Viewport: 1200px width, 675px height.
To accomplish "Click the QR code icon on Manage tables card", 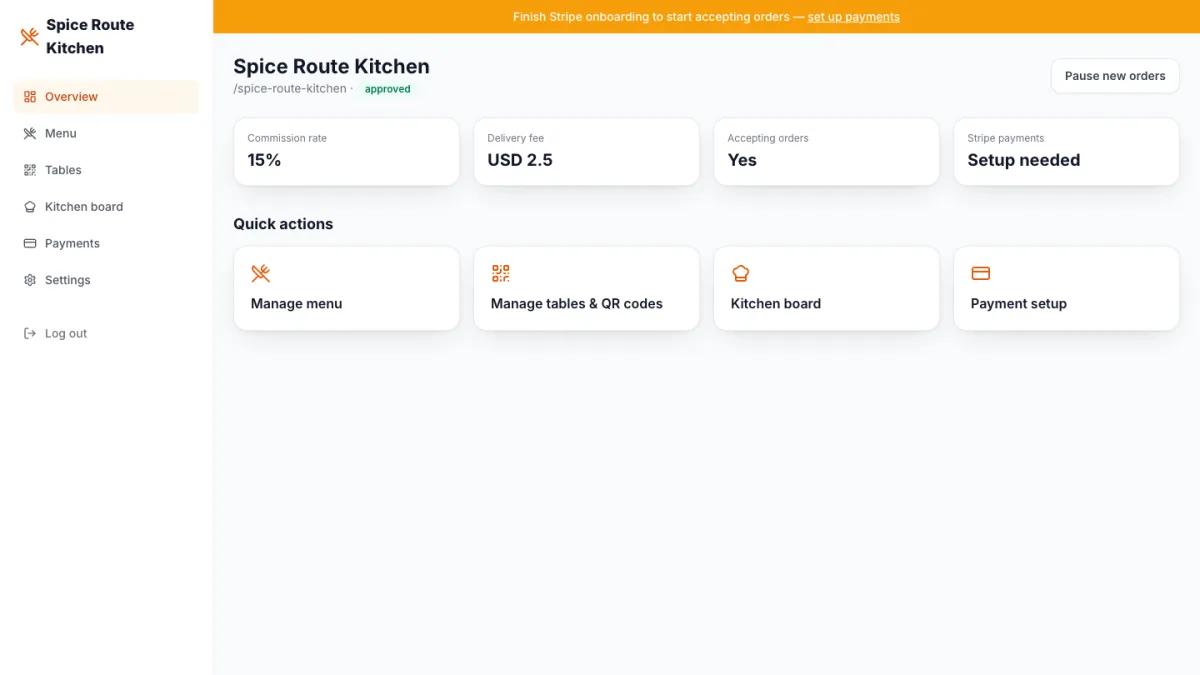I will tap(501, 273).
